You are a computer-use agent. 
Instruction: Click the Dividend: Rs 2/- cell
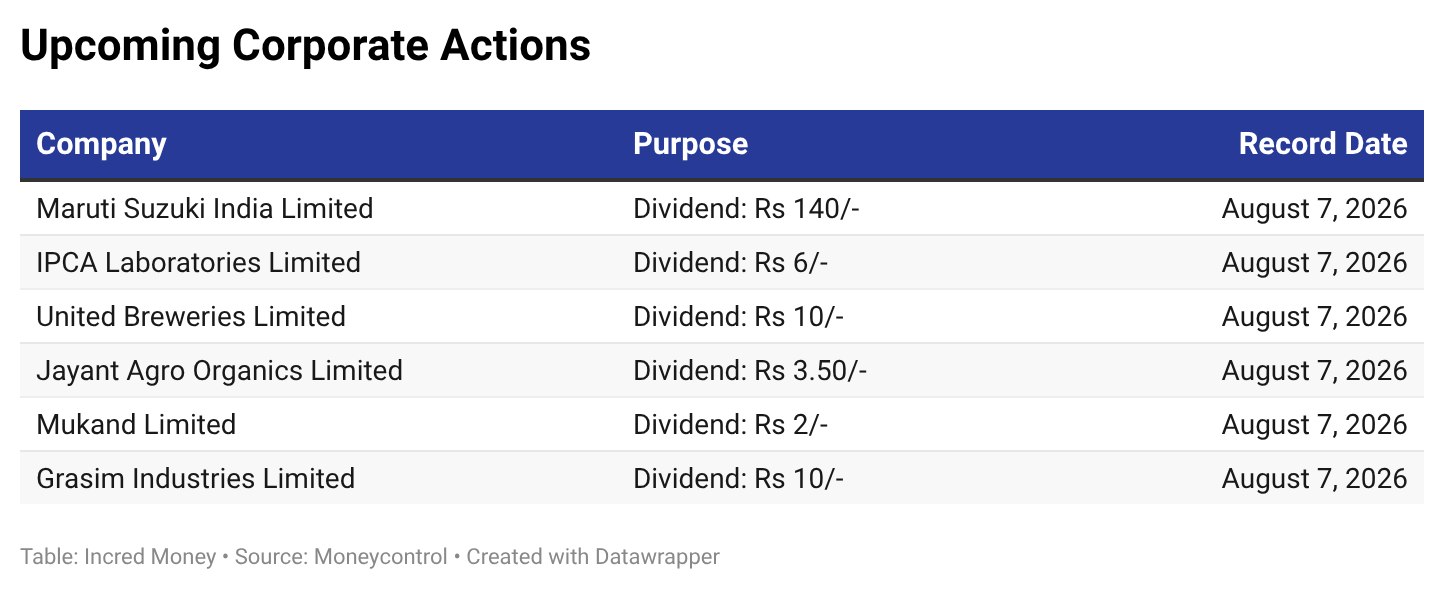point(731,424)
